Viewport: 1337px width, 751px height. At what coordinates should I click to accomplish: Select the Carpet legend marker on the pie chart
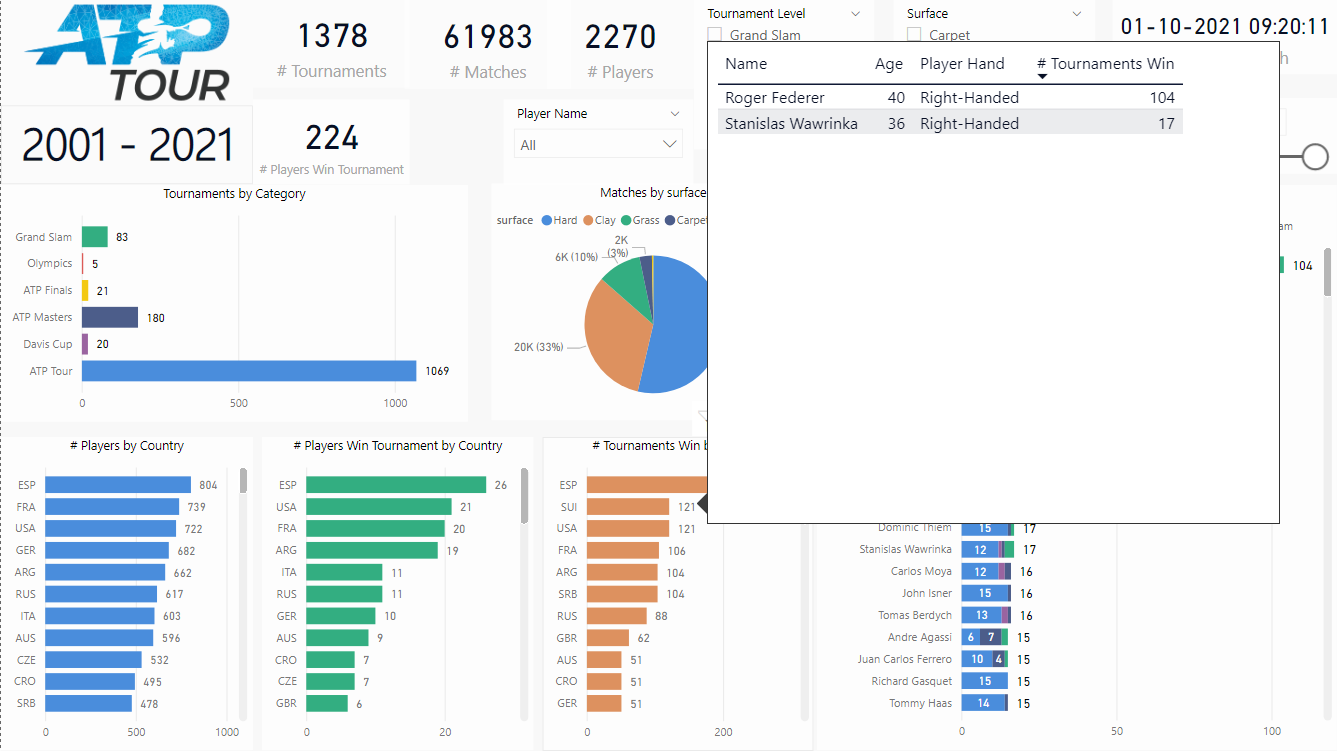pos(667,220)
